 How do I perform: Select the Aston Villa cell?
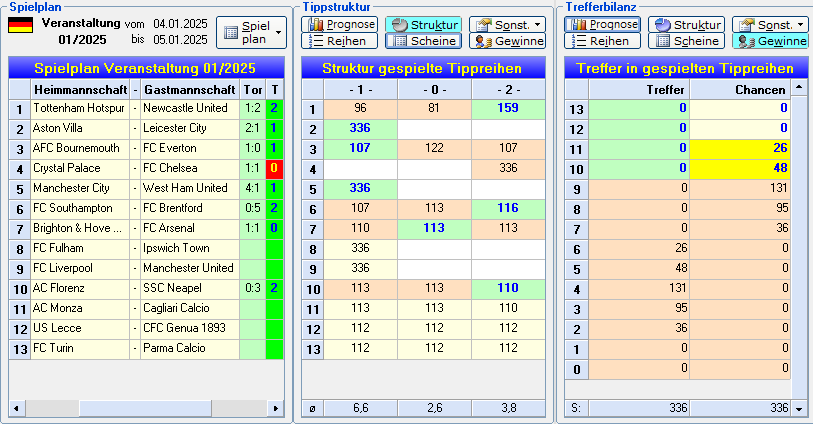80,129
